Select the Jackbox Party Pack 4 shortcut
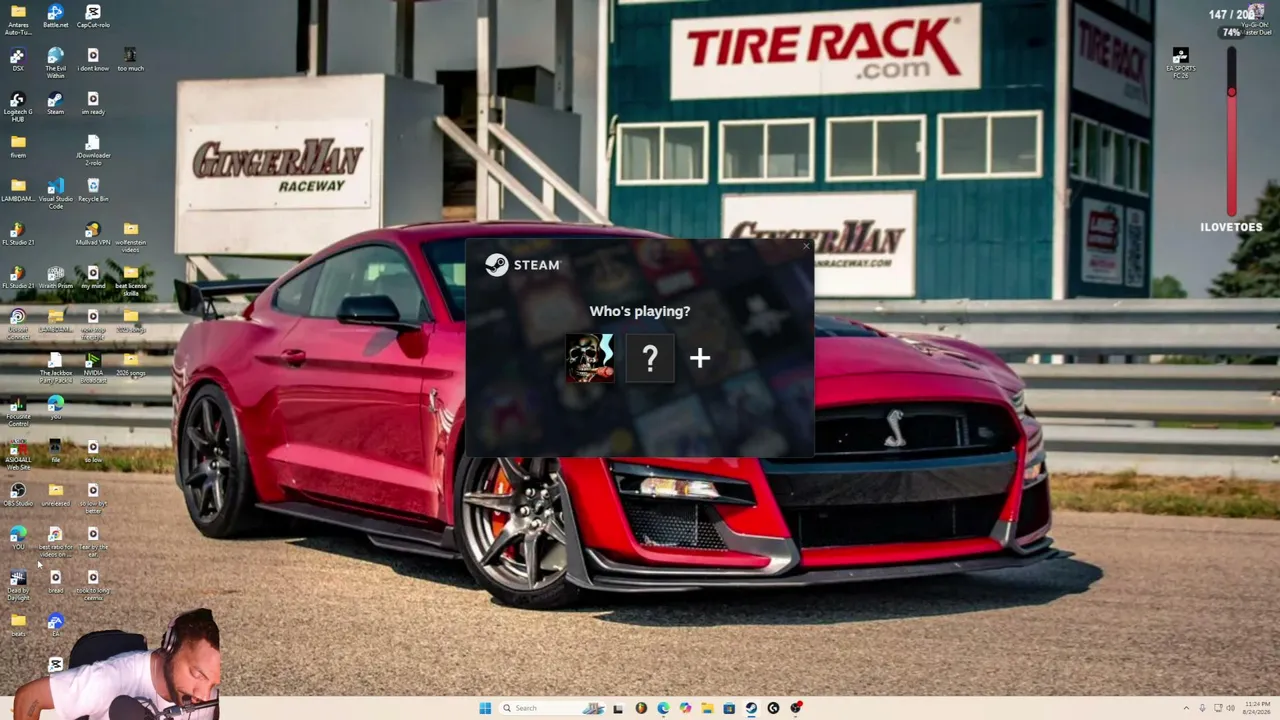Screen dimensions: 1280x720 pyautogui.click(x=55, y=368)
